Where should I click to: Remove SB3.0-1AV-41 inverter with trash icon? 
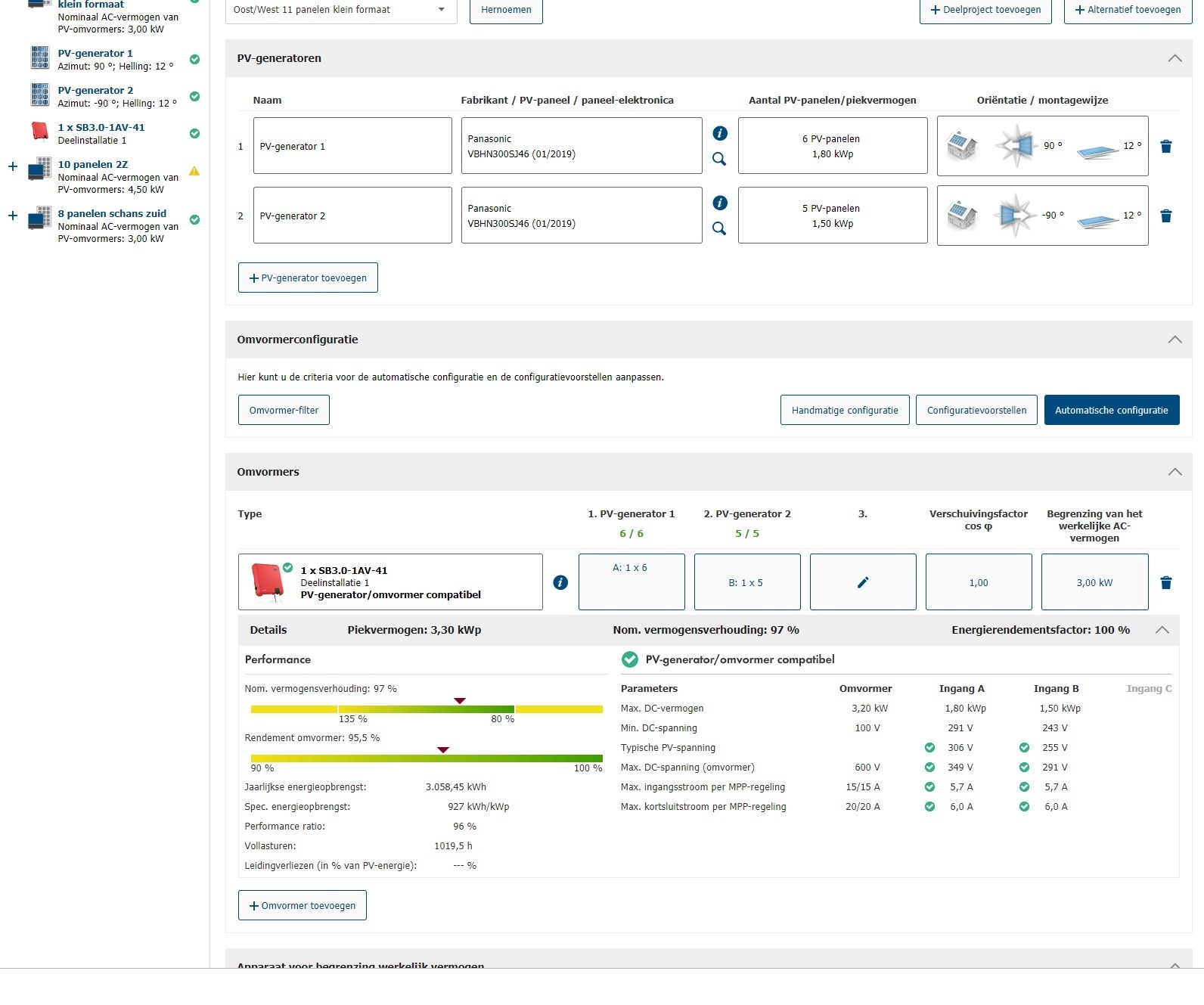click(x=1165, y=582)
